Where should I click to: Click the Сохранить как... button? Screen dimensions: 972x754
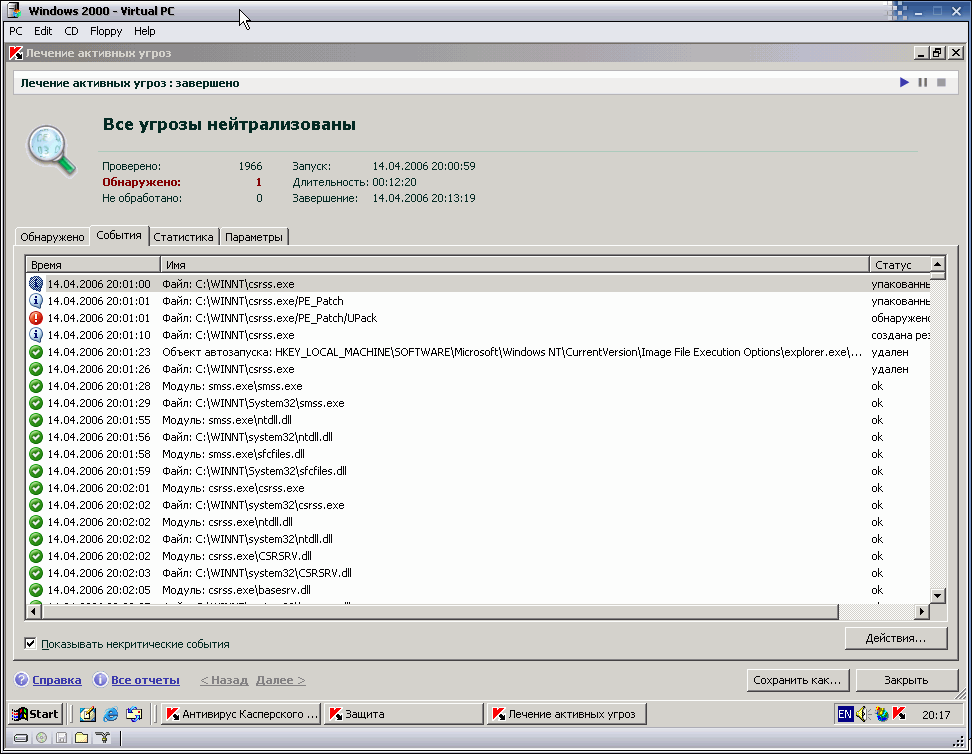[797, 680]
